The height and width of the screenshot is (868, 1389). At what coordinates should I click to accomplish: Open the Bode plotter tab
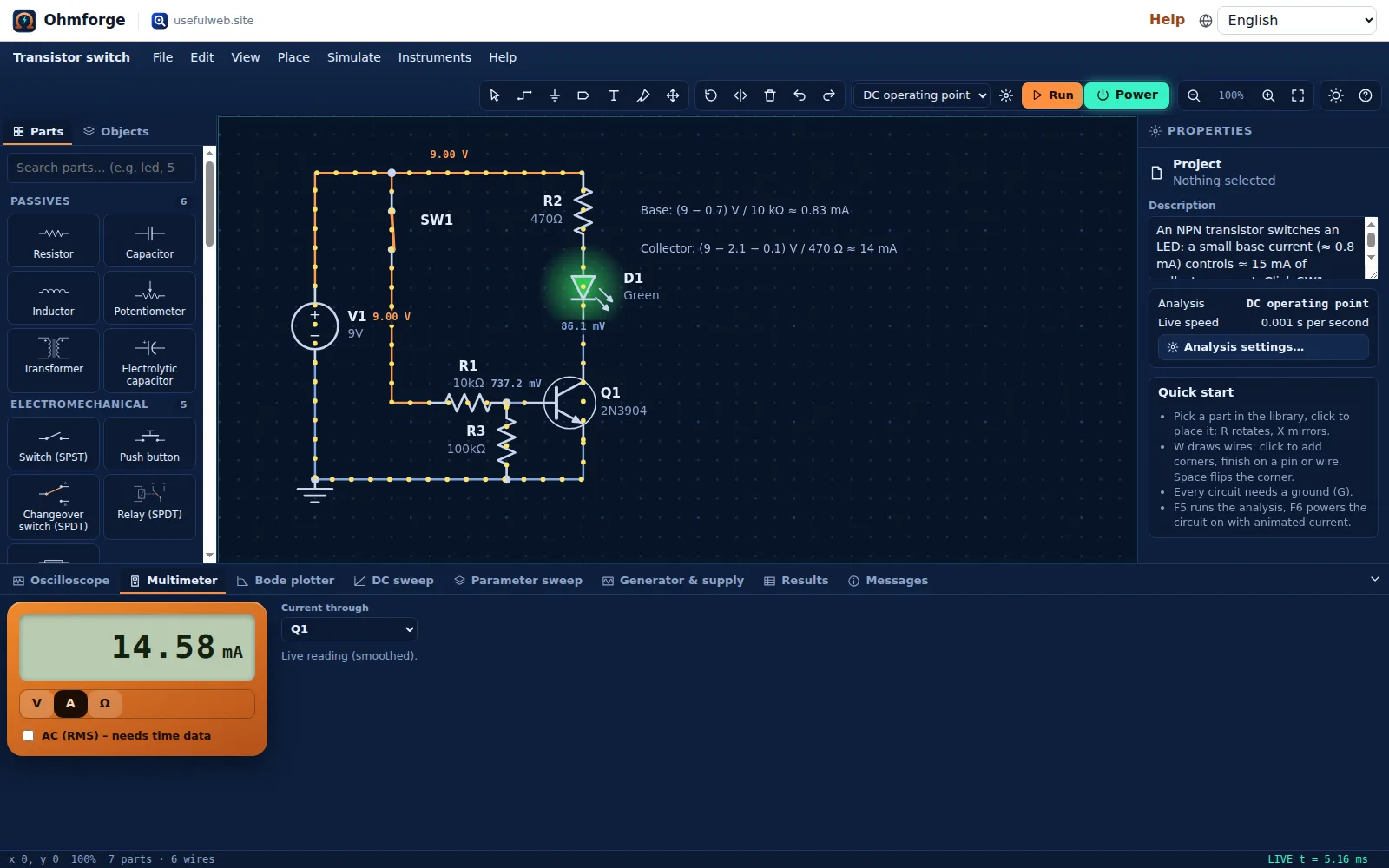pyautogui.click(x=286, y=581)
